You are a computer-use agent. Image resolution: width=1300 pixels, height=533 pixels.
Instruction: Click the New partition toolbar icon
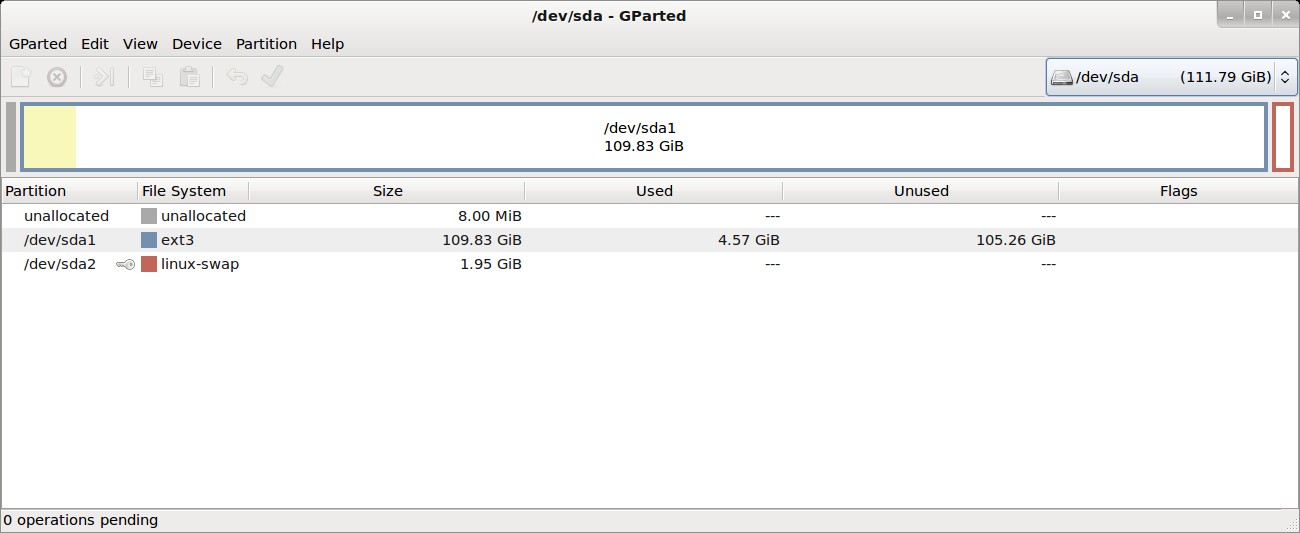click(x=21, y=77)
